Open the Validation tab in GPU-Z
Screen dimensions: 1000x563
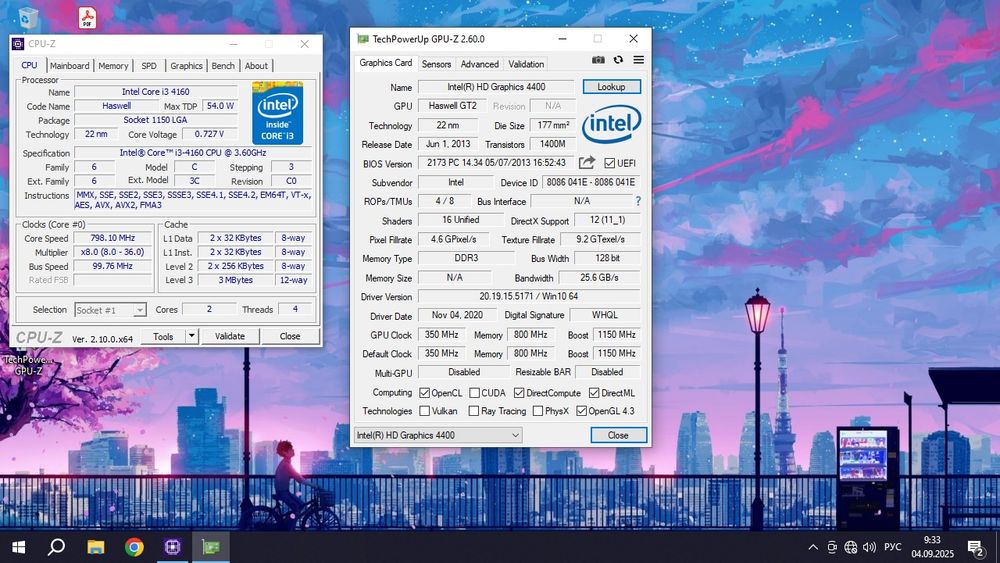526,64
